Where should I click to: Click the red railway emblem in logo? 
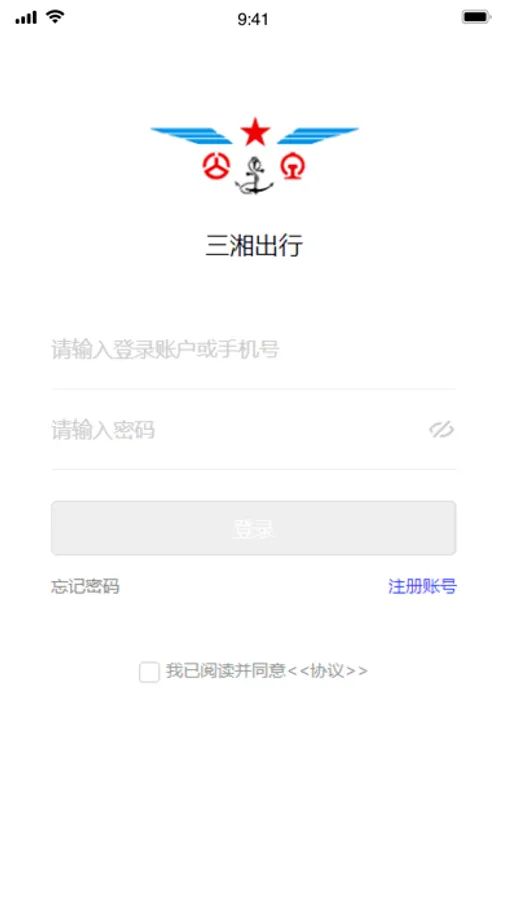tap(293, 166)
